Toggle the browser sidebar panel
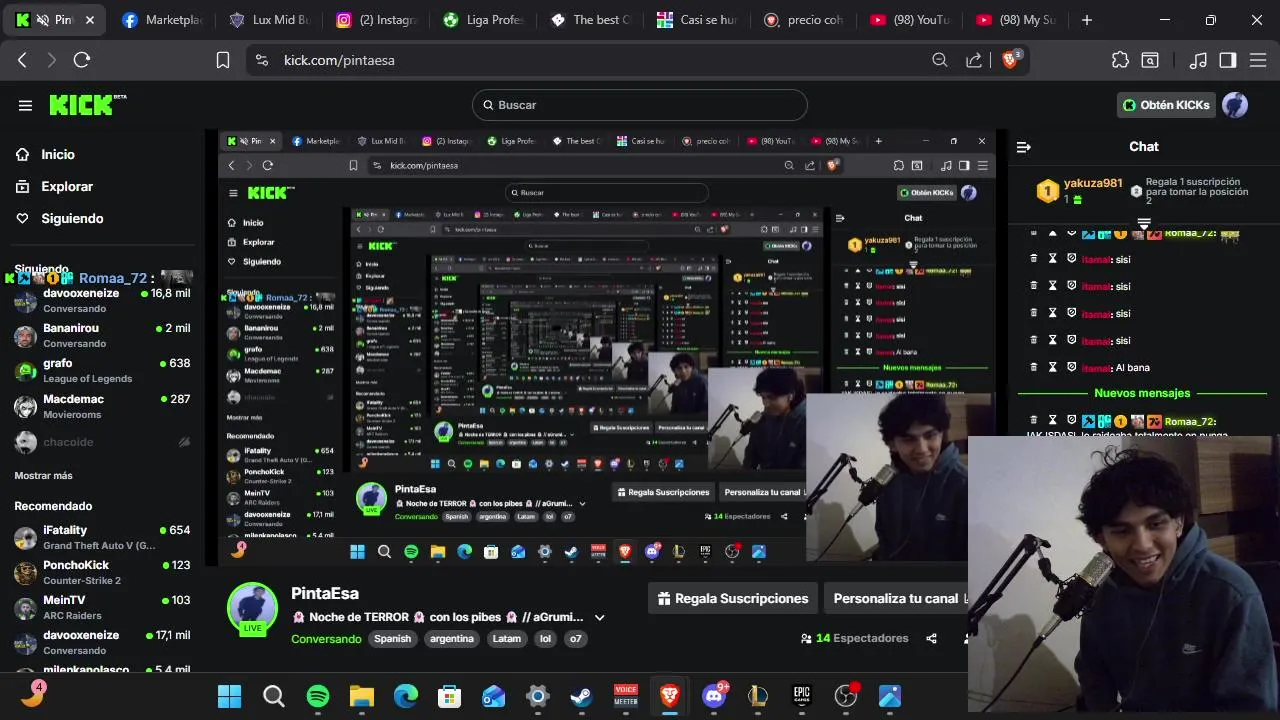Screen dimensions: 1280x720 click(x=1228, y=60)
